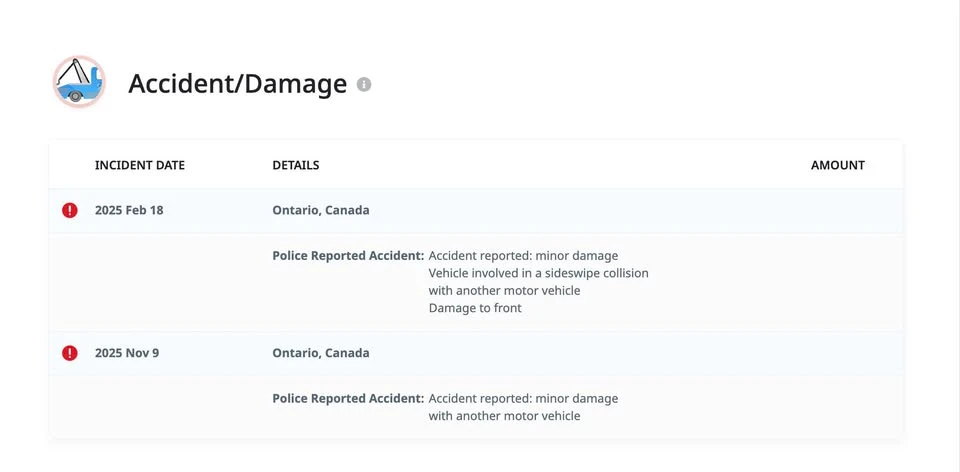The width and height of the screenshot is (960, 472).
Task: Select the sideswipe collision detail line
Action: point(538,273)
